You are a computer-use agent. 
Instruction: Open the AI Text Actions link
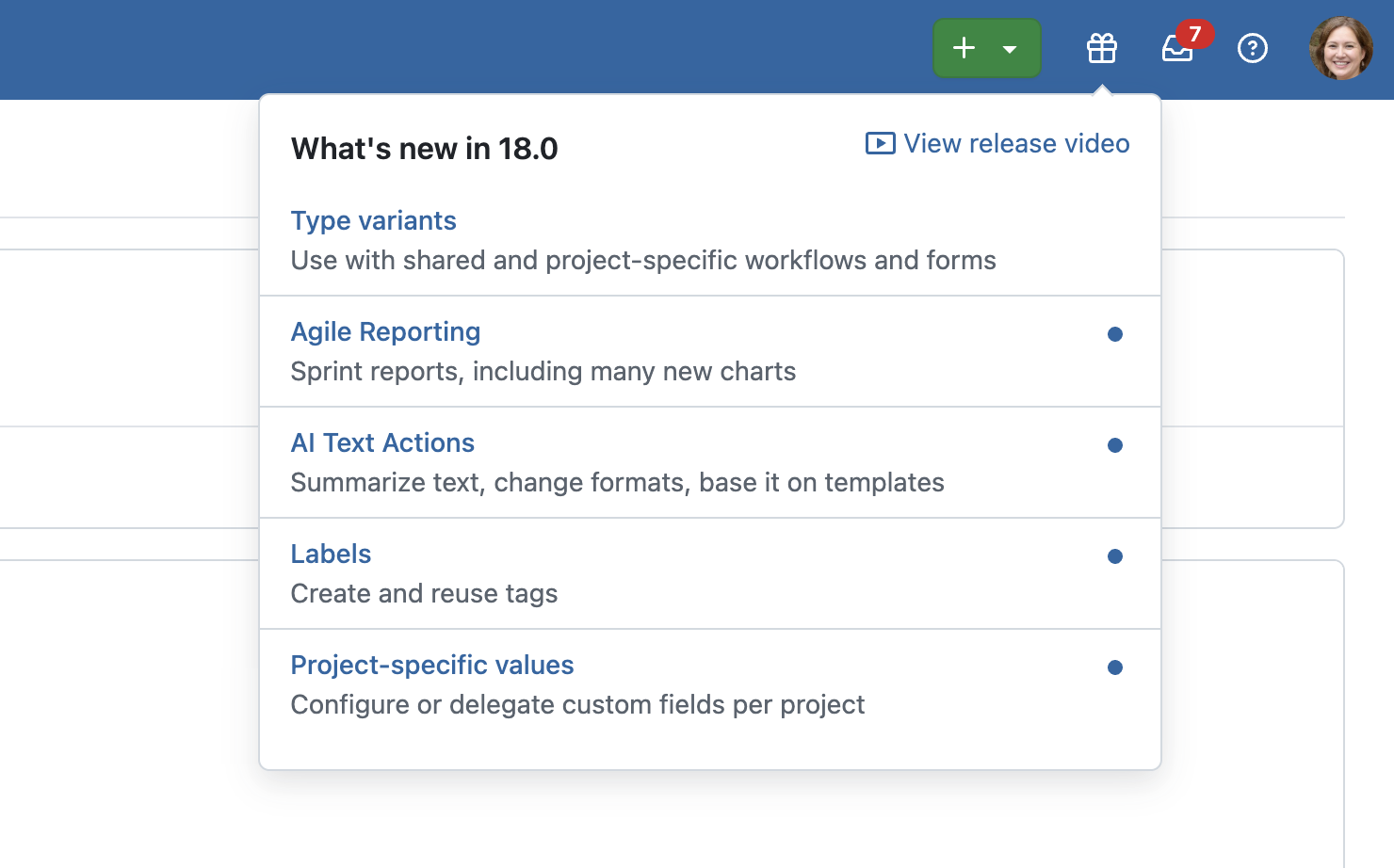[382, 442]
